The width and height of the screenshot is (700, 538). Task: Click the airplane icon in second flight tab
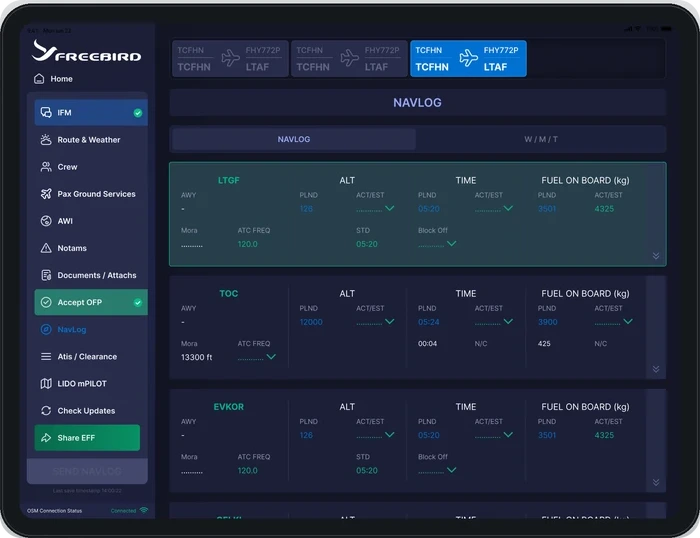[349, 58]
